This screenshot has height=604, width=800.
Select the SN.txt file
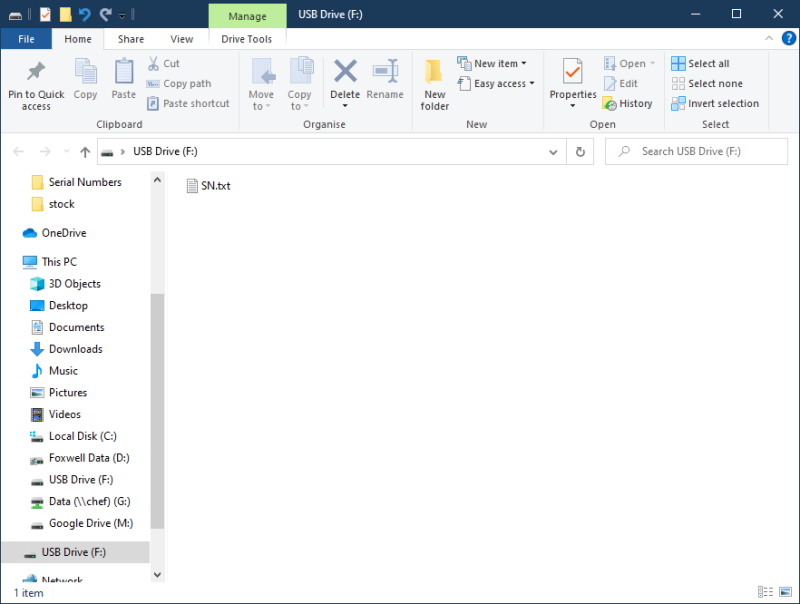click(215, 185)
